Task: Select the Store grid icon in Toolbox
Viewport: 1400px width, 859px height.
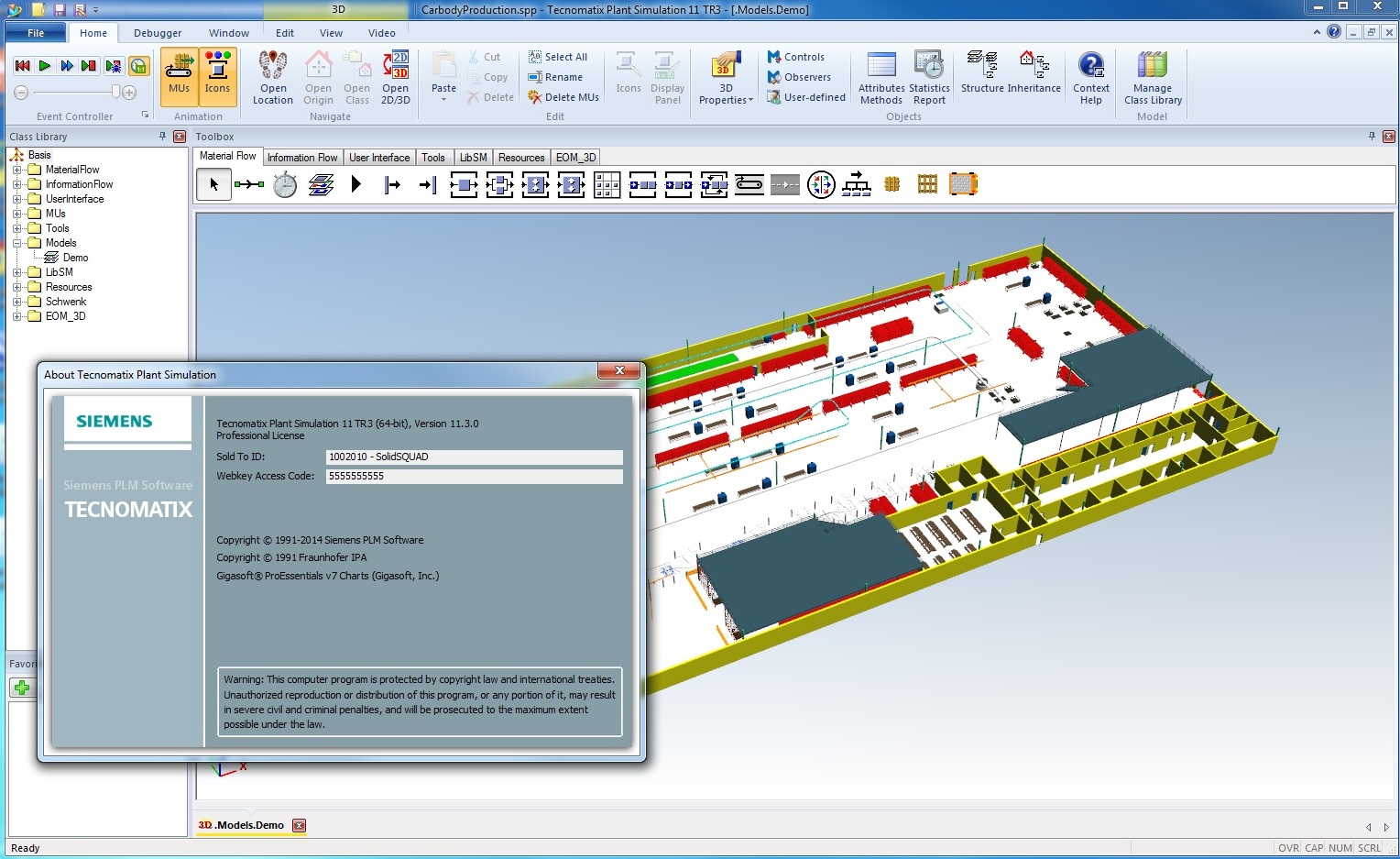Action: point(607,185)
